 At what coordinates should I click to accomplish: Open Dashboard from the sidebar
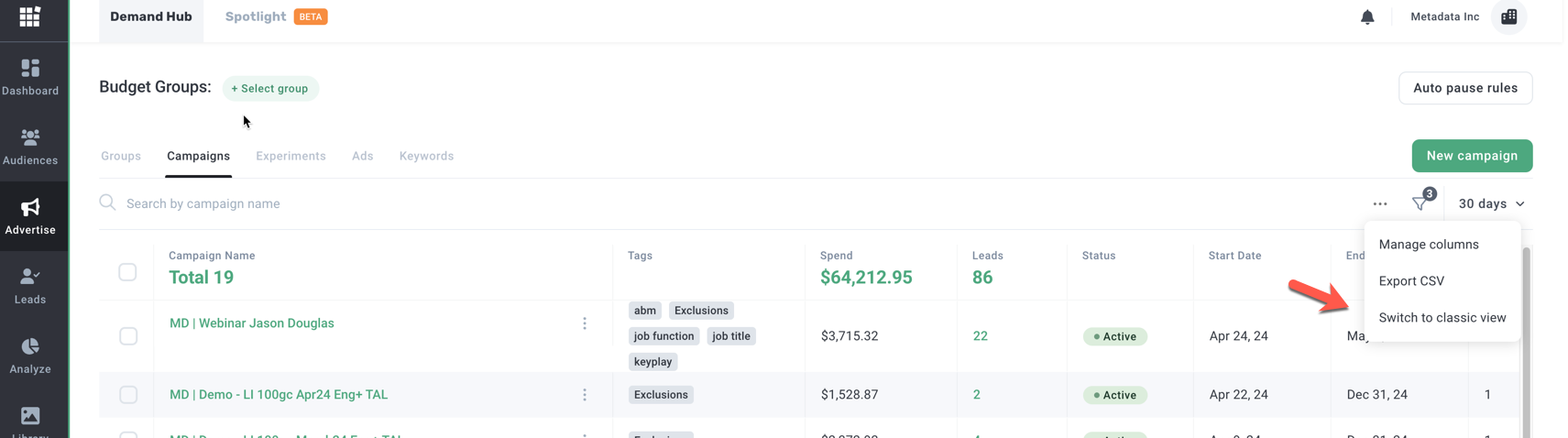pyautogui.click(x=30, y=77)
